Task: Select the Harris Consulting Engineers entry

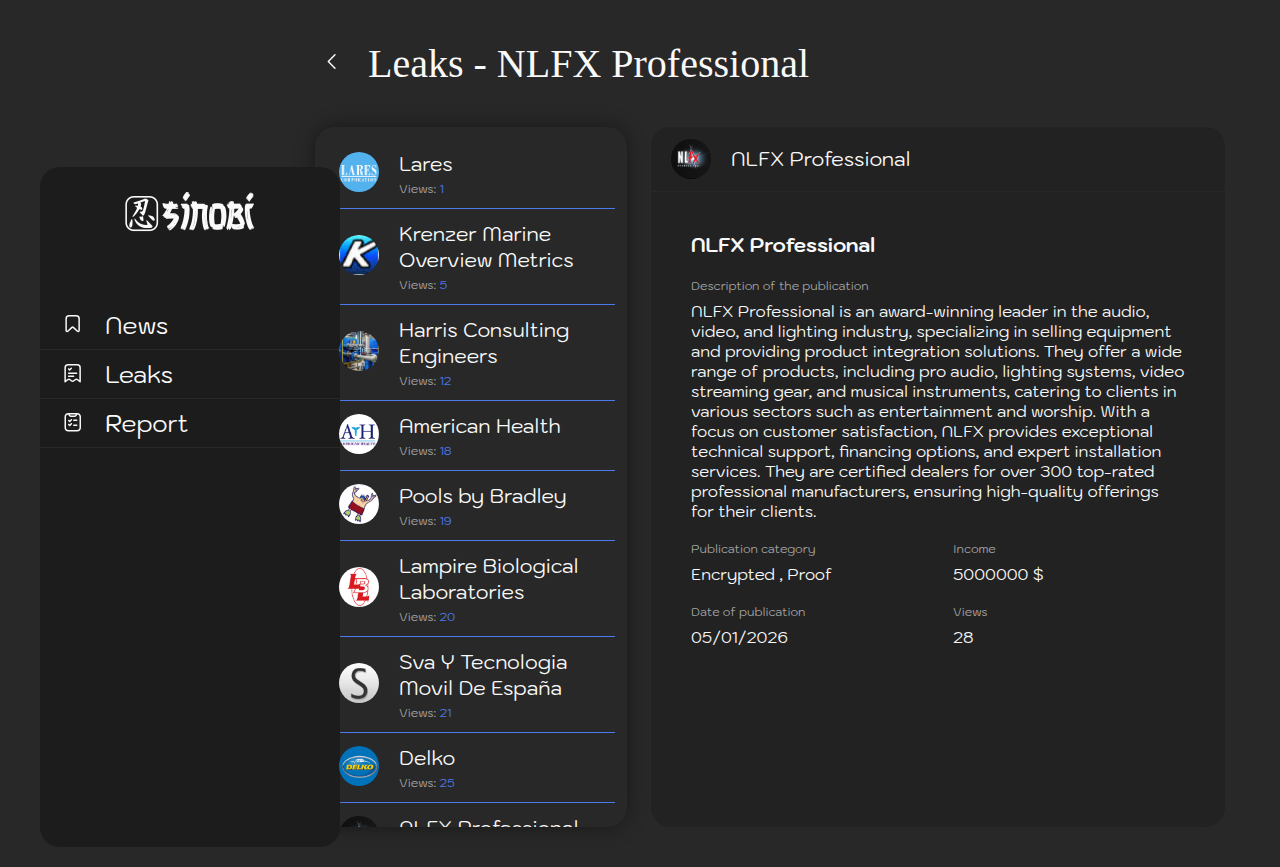Action: tap(484, 343)
